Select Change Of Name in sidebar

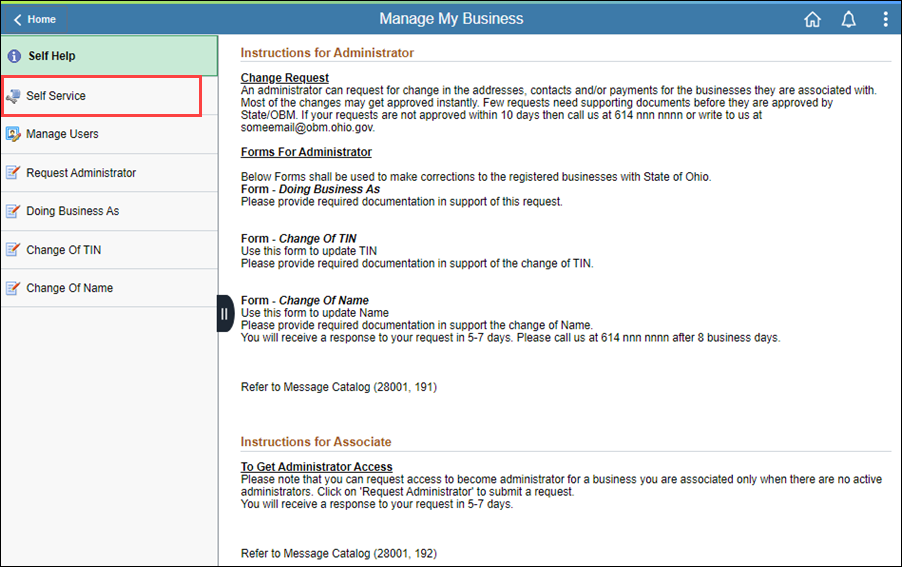click(x=69, y=288)
